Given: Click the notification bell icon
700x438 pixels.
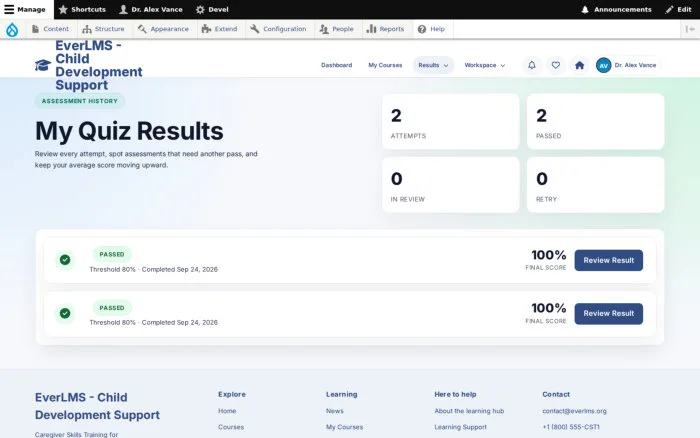Looking at the screenshot, I should tap(532, 65).
